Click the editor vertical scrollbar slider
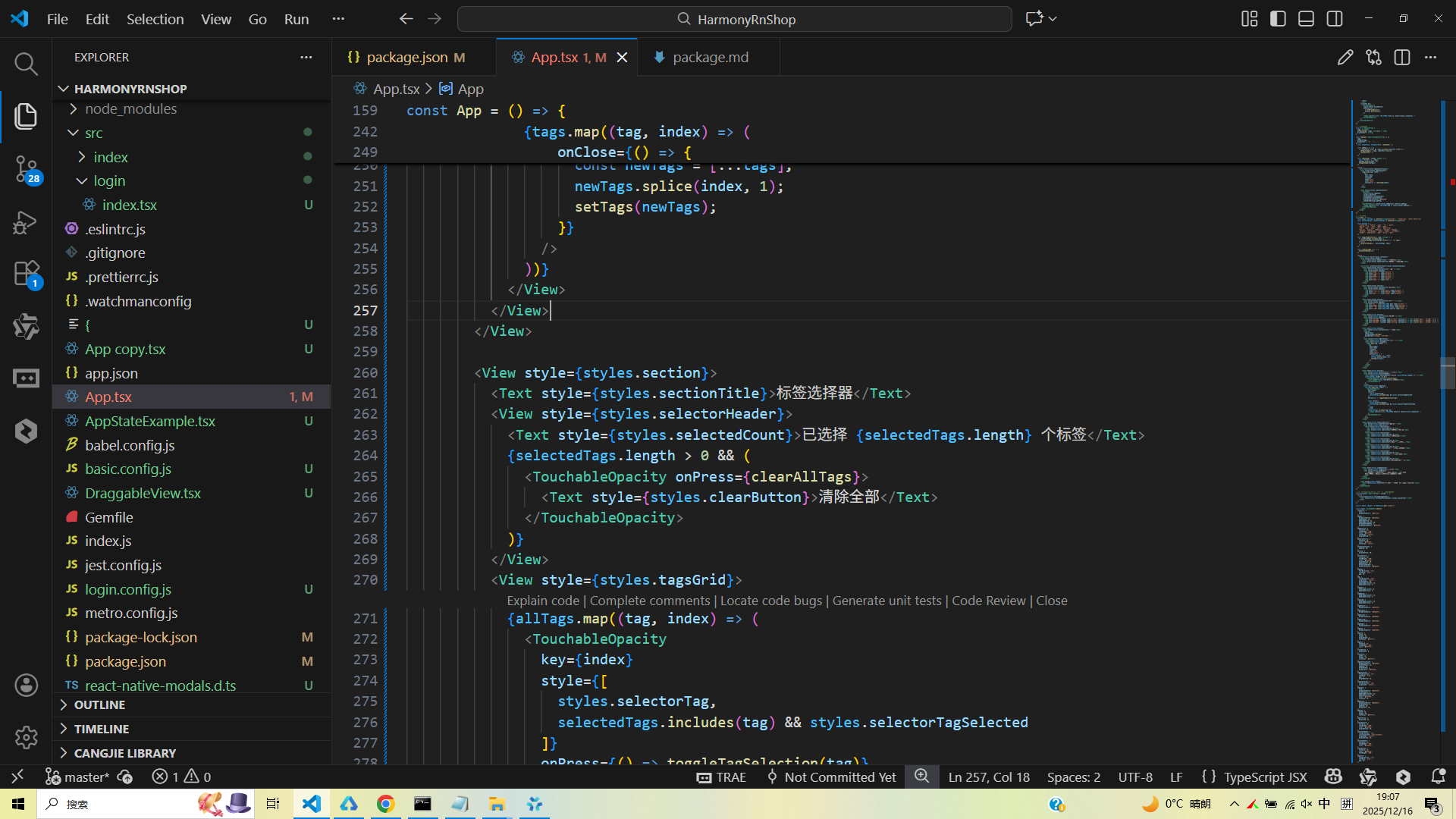The image size is (1456, 819). pos(1448,372)
